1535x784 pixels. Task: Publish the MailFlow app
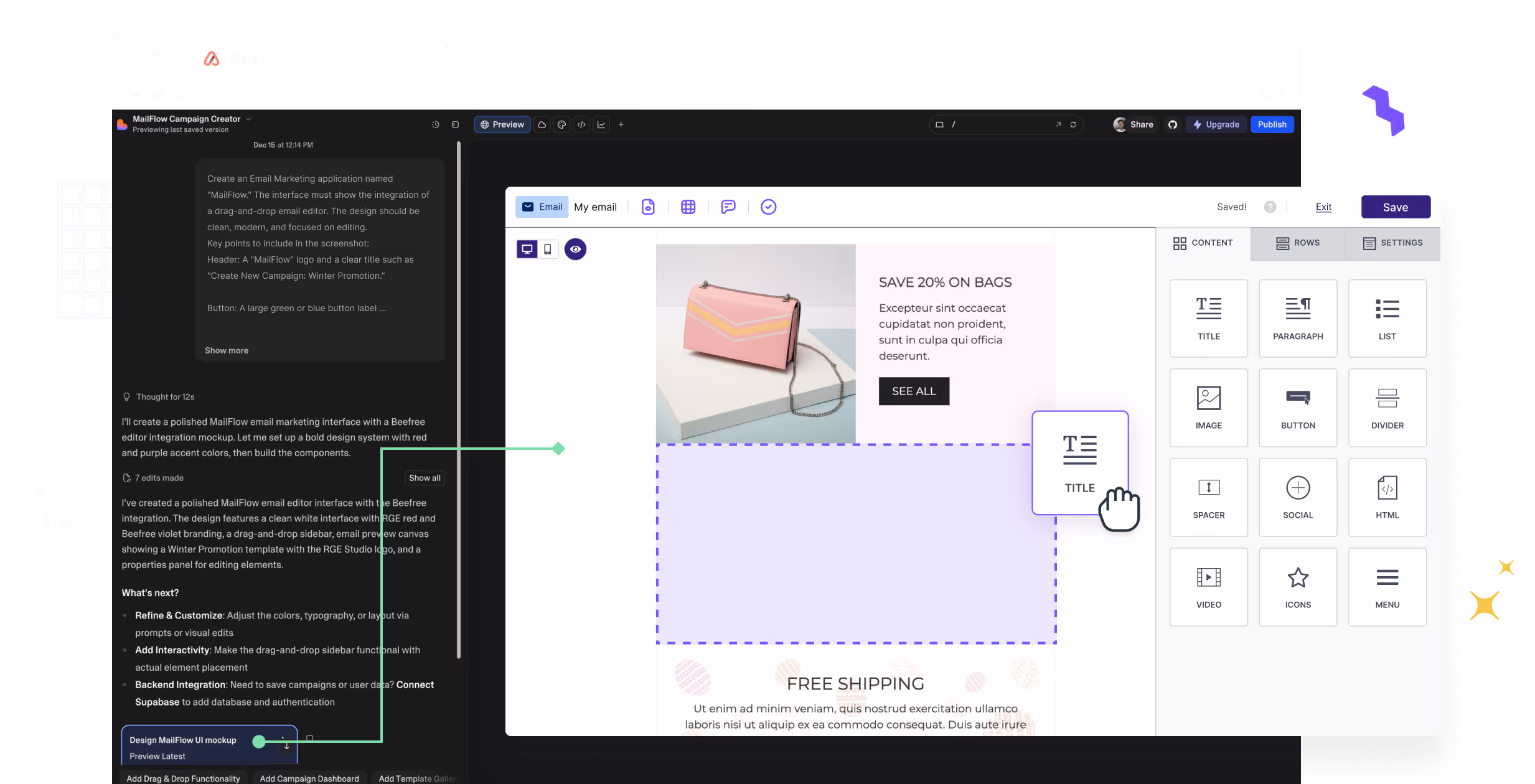pyautogui.click(x=1272, y=124)
